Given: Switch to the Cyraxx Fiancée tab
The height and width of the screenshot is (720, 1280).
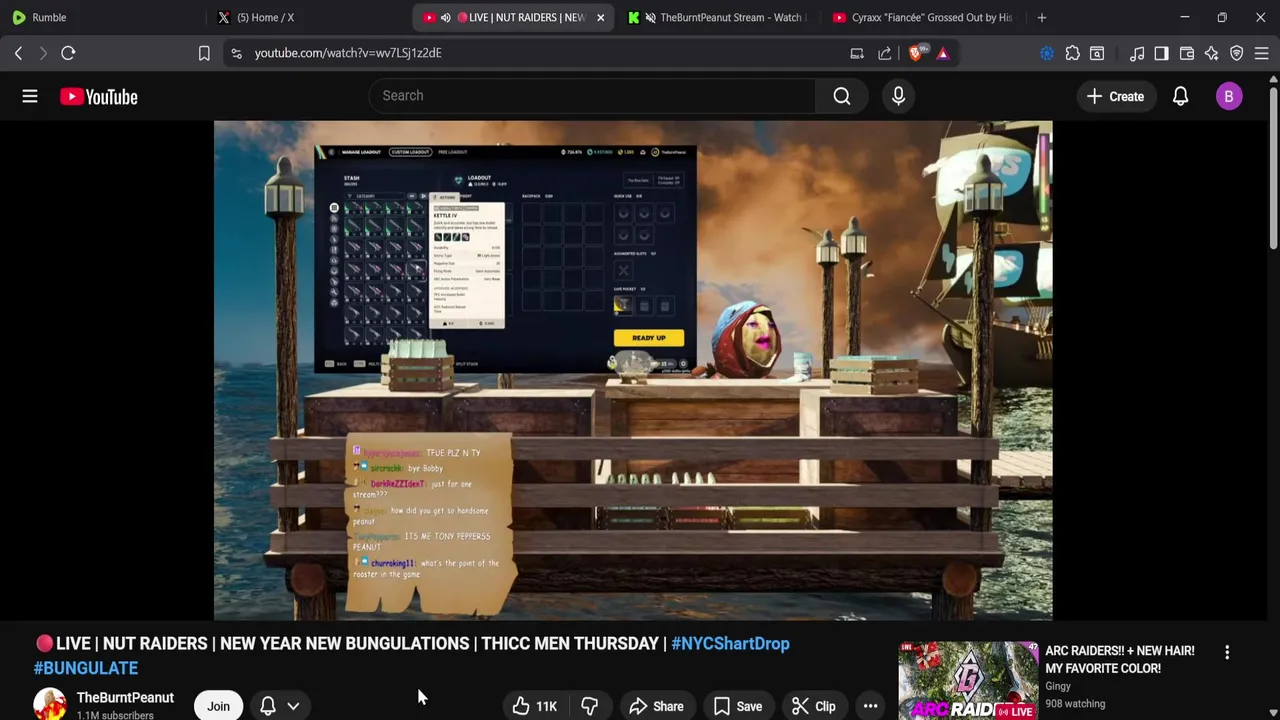Looking at the screenshot, I should [922, 17].
